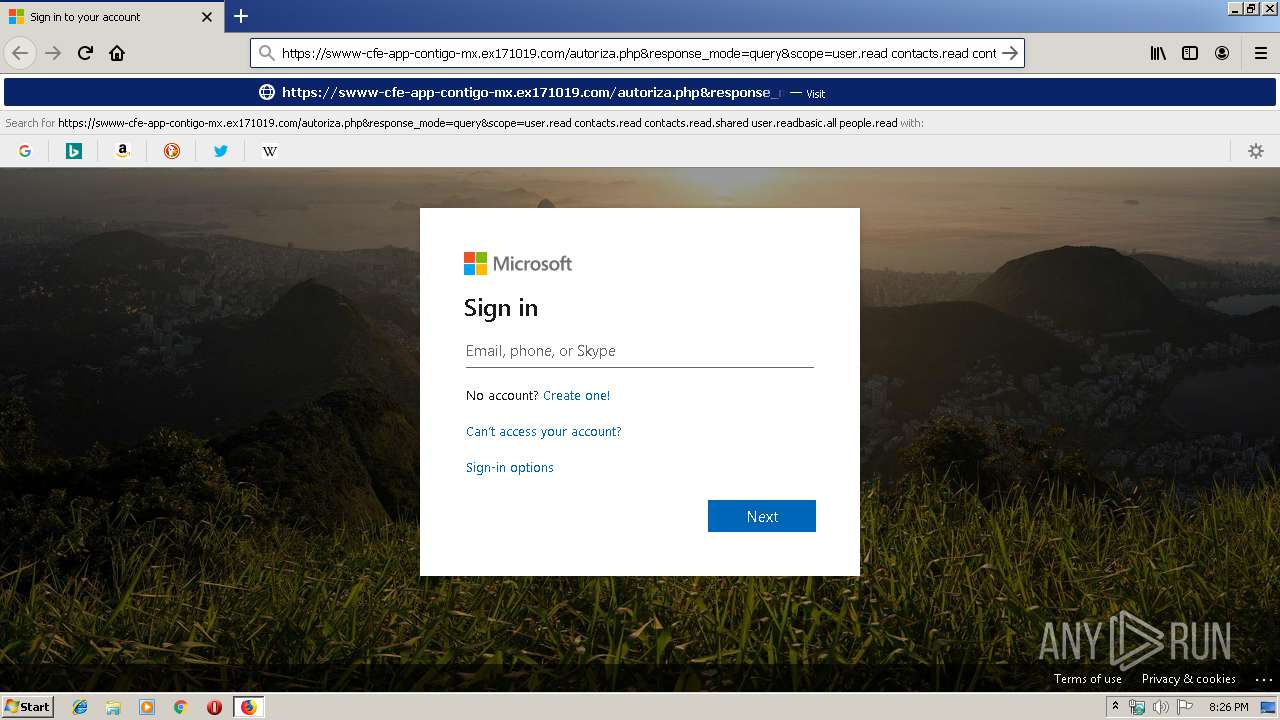Viewport: 1280px width, 720px height.
Task: Search with the Bing engine icon
Action: (x=74, y=151)
